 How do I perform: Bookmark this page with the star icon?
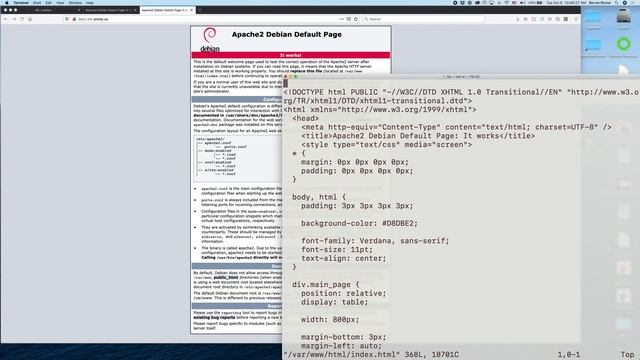coord(356,19)
